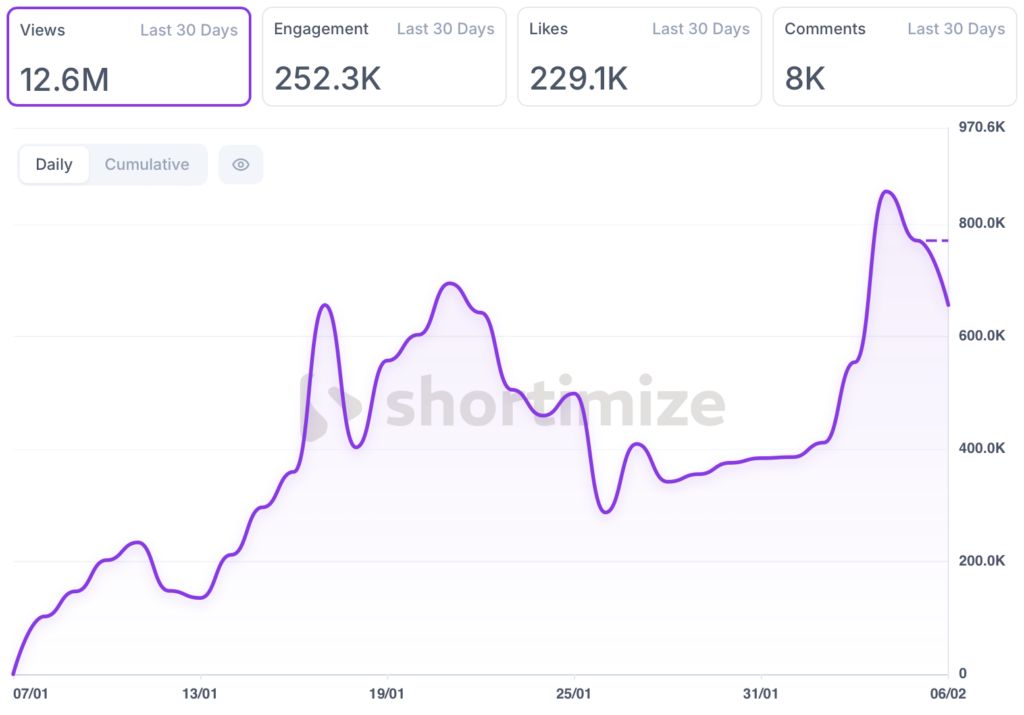Select the Views metric card

[x=128, y=57]
